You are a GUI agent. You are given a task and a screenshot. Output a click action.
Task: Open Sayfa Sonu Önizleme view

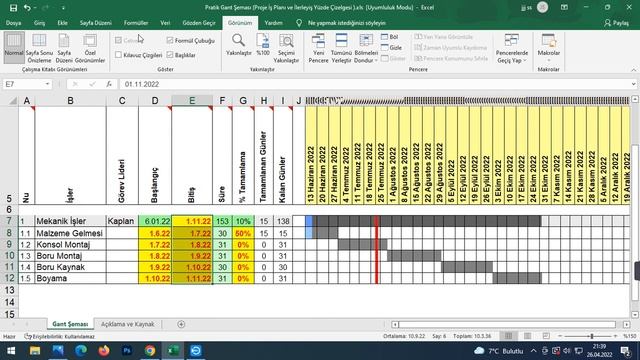click(39, 48)
